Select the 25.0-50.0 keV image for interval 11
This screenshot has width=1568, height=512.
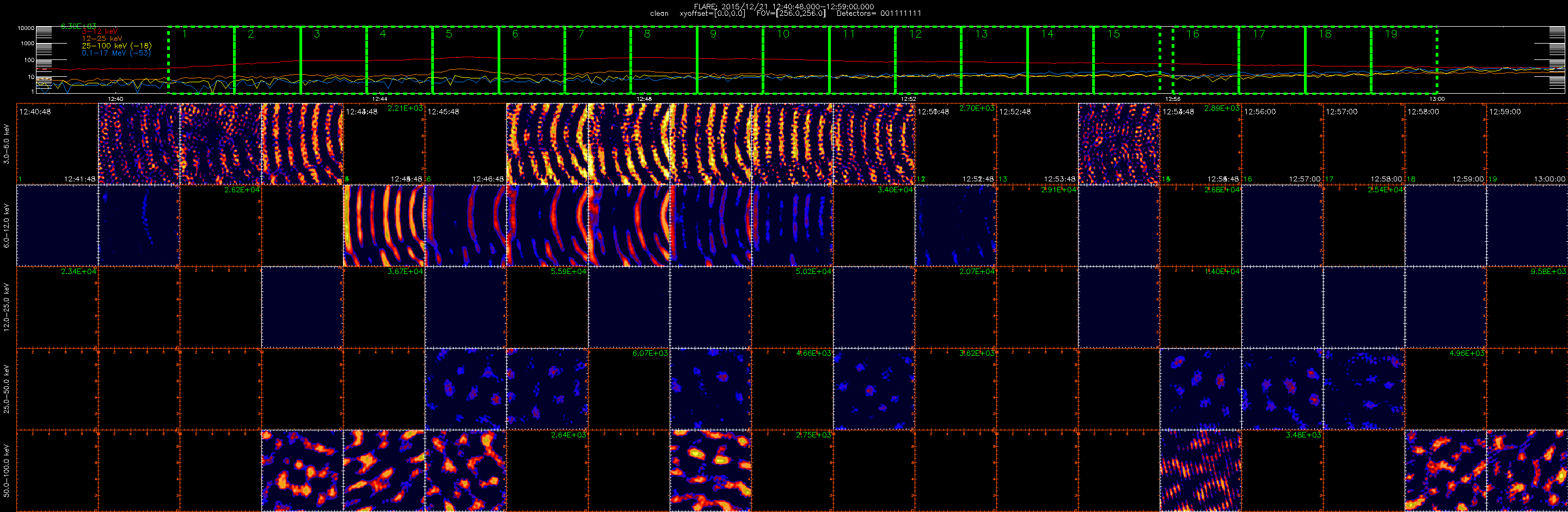tap(873, 389)
